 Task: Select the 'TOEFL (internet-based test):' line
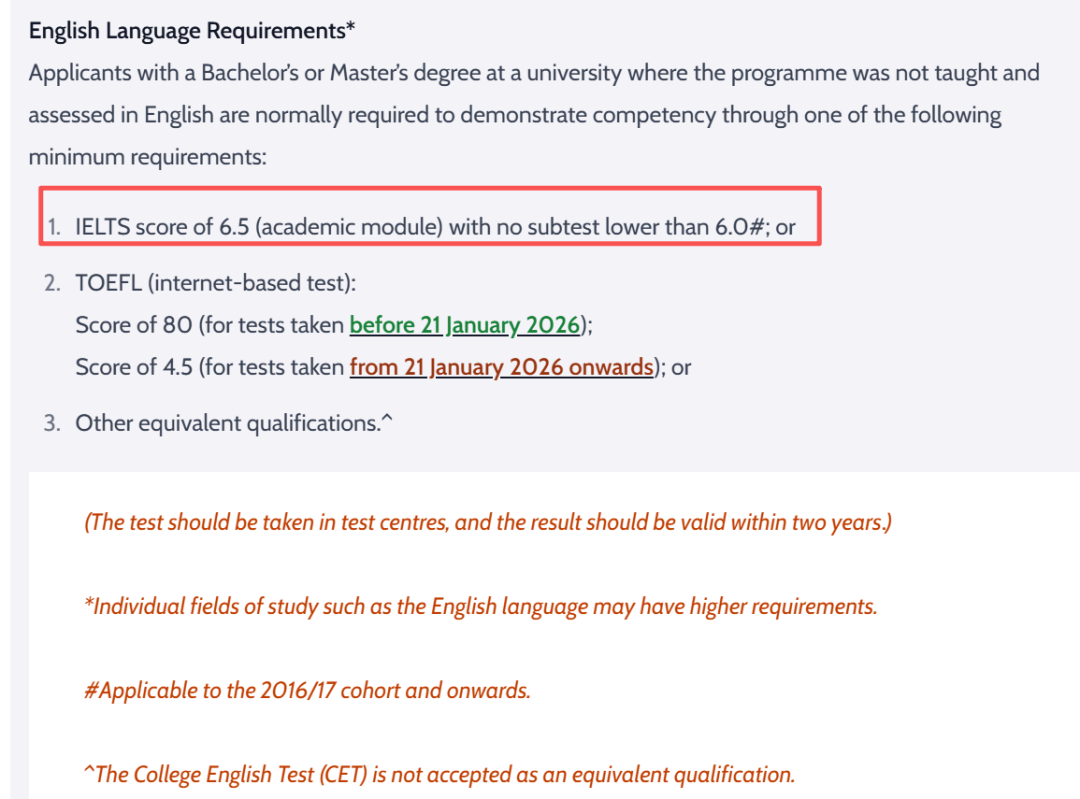click(216, 283)
